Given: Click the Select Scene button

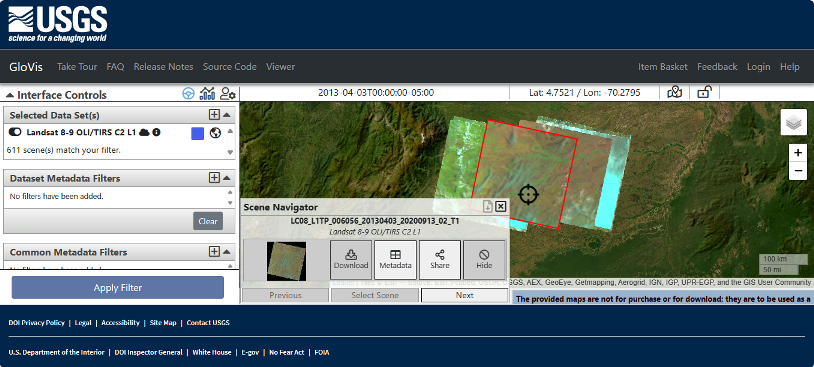Looking at the screenshot, I should (375, 295).
